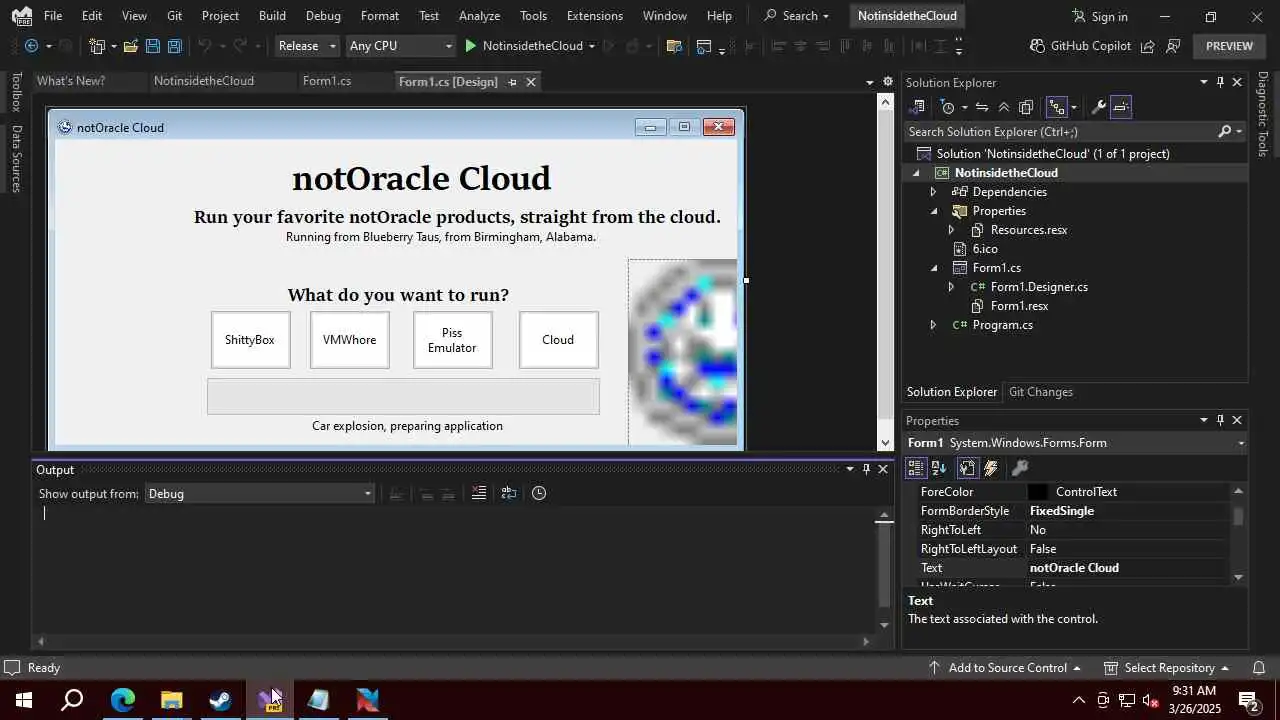Collapse the Form1.cs node
The height and width of the screenshot is (720, 1280).
click(934, 268)
